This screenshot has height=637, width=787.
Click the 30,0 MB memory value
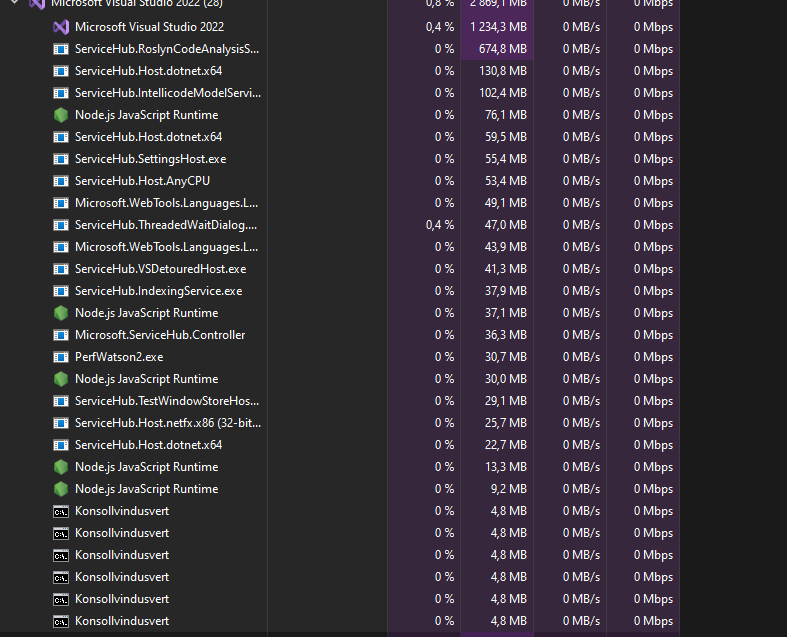click(506, 379)
